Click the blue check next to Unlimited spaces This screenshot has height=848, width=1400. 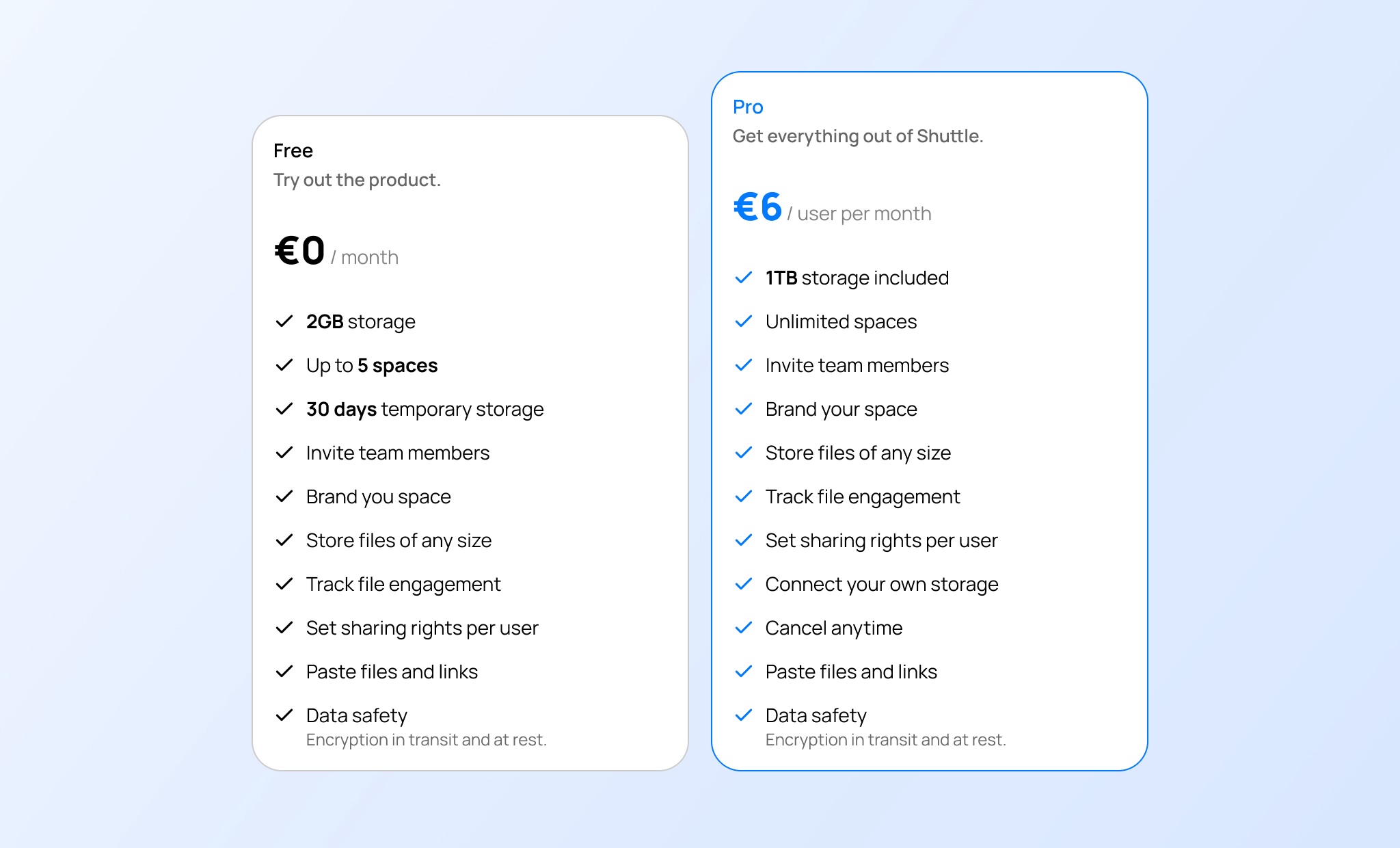pyautogui.click(x=743, y=321)
